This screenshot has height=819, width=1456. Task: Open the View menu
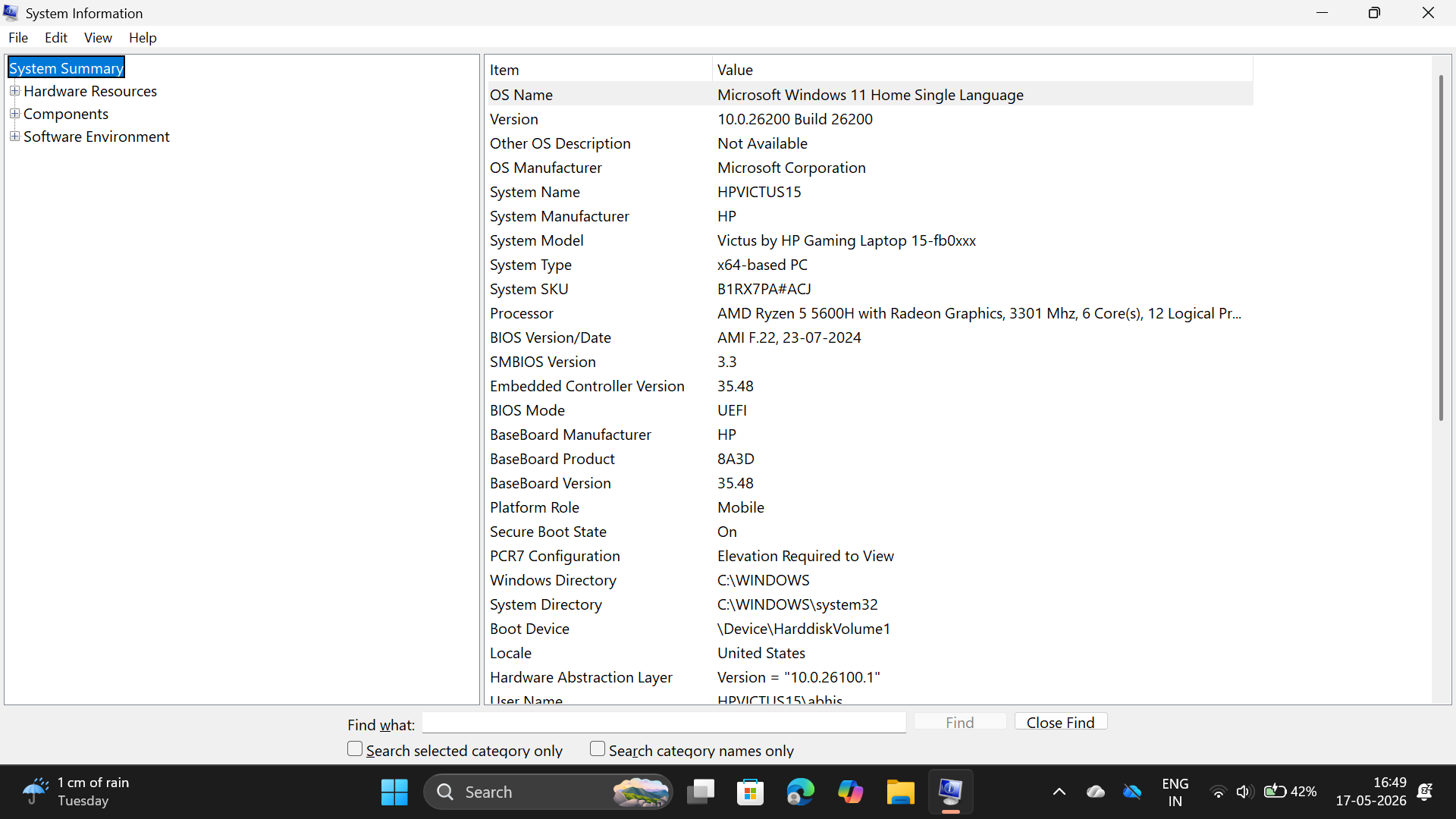tap(98, 37)
